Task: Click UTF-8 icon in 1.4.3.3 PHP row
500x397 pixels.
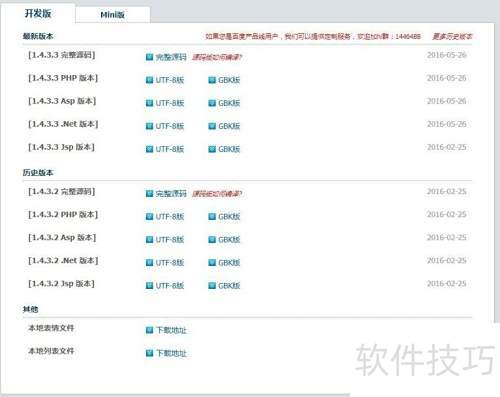Action: coord(149,80)
